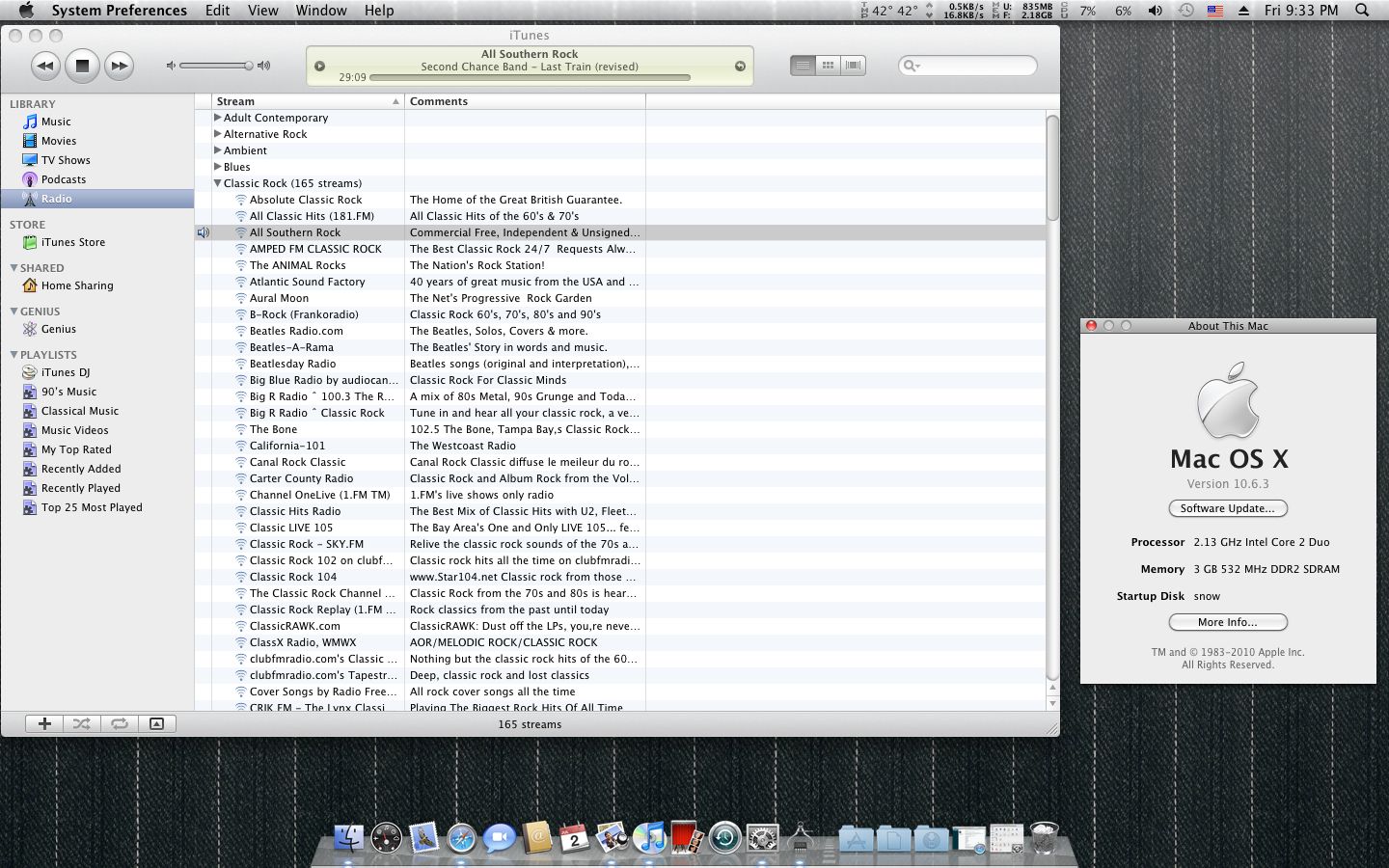Collapse the Classic Rock stream category
The height and width of the screenshot is (868, 1389).
click(218, 183)
